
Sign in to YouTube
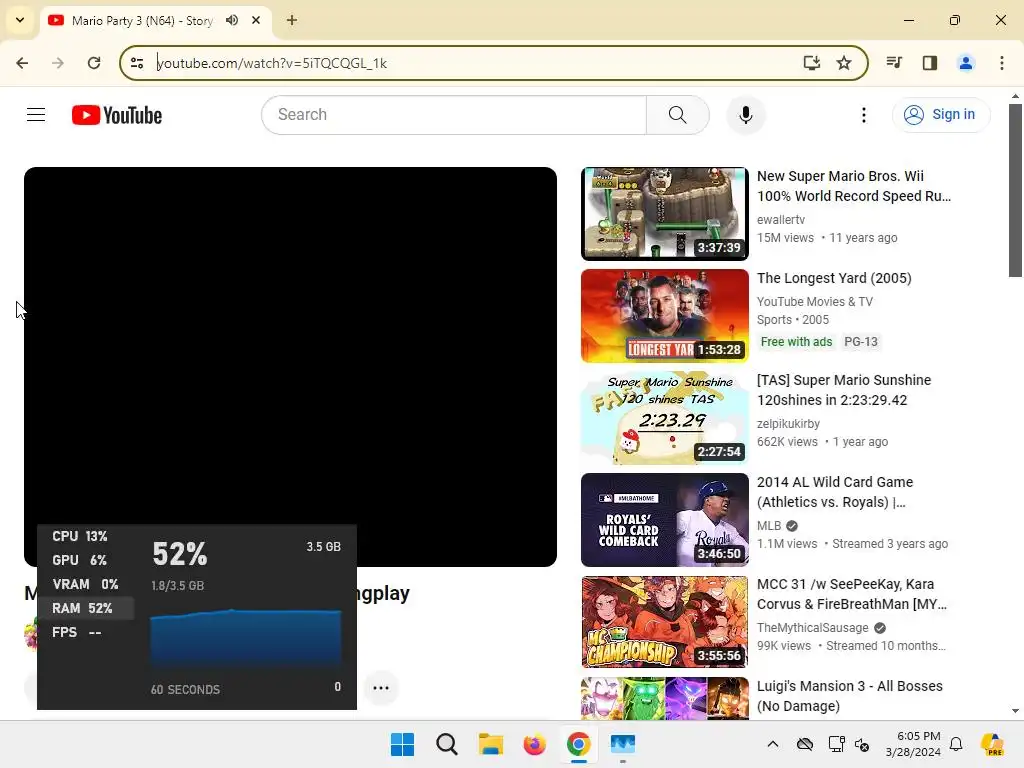pyautogui.click(x=941, y=115)
